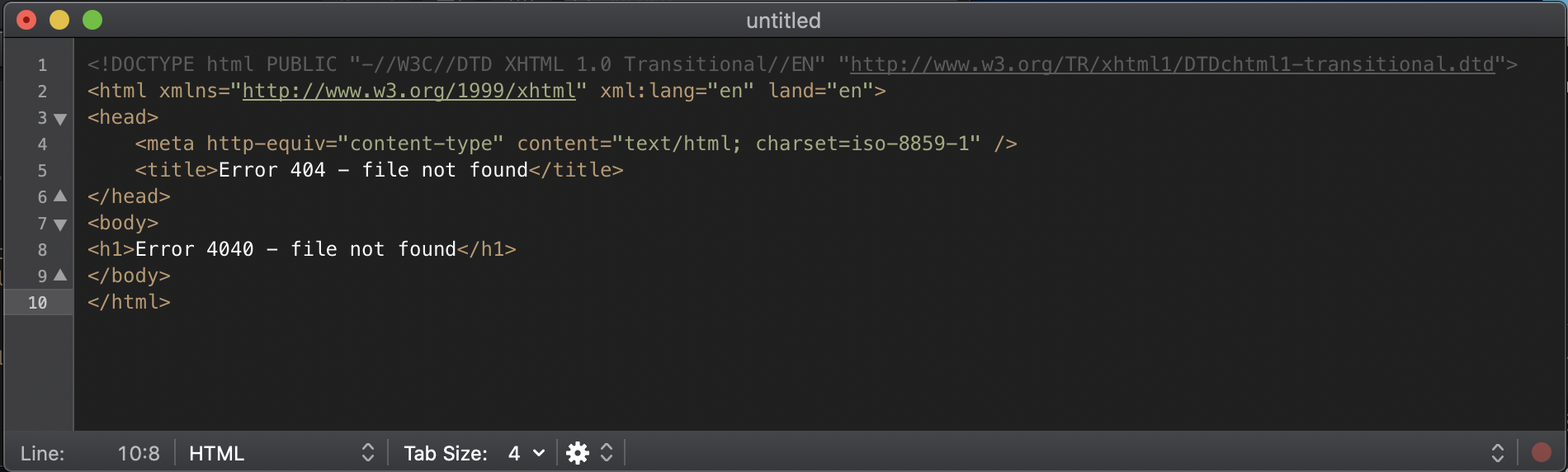
Task: Click line number 5 in the gutter
Action: tap(42, 171)
